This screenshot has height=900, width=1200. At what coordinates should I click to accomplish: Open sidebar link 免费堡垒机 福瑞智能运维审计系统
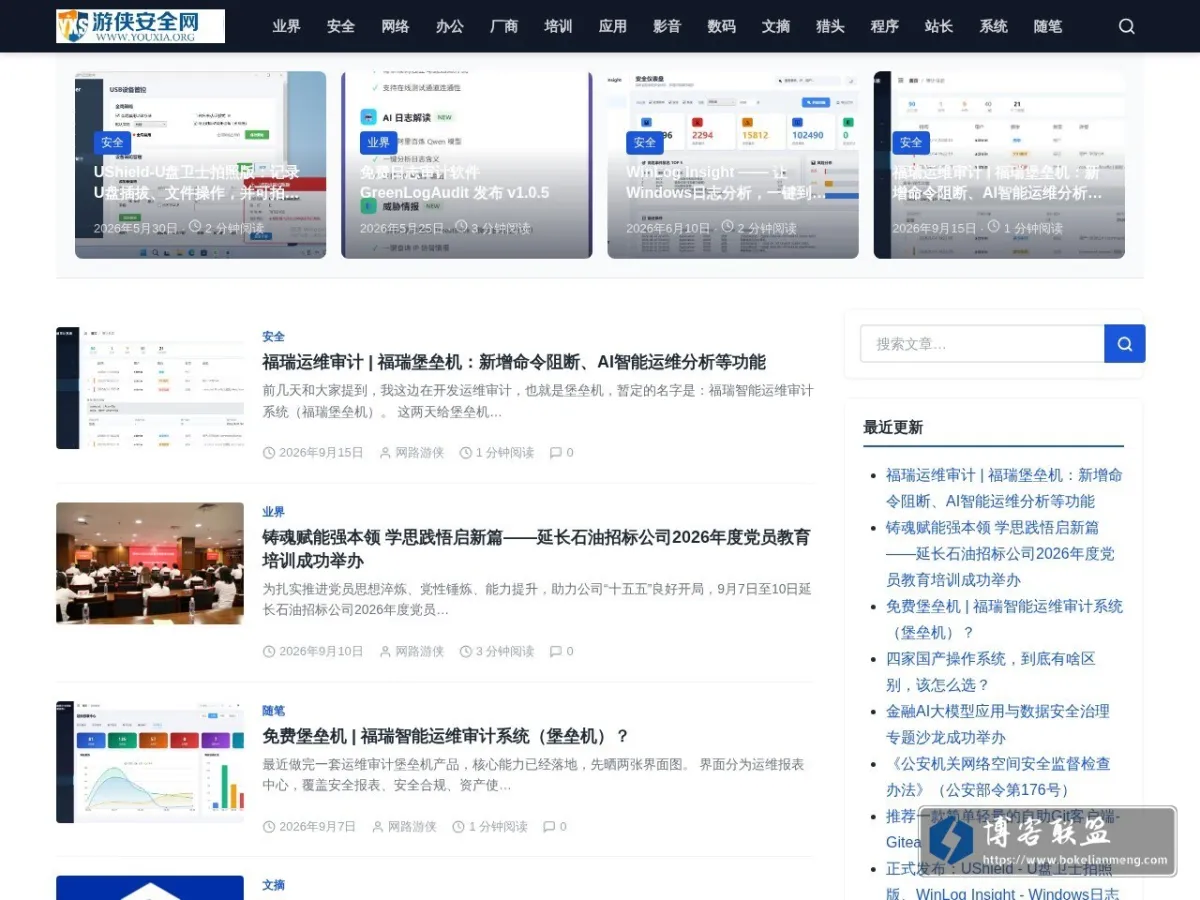pyautogui.click(x=1004, y=619)
